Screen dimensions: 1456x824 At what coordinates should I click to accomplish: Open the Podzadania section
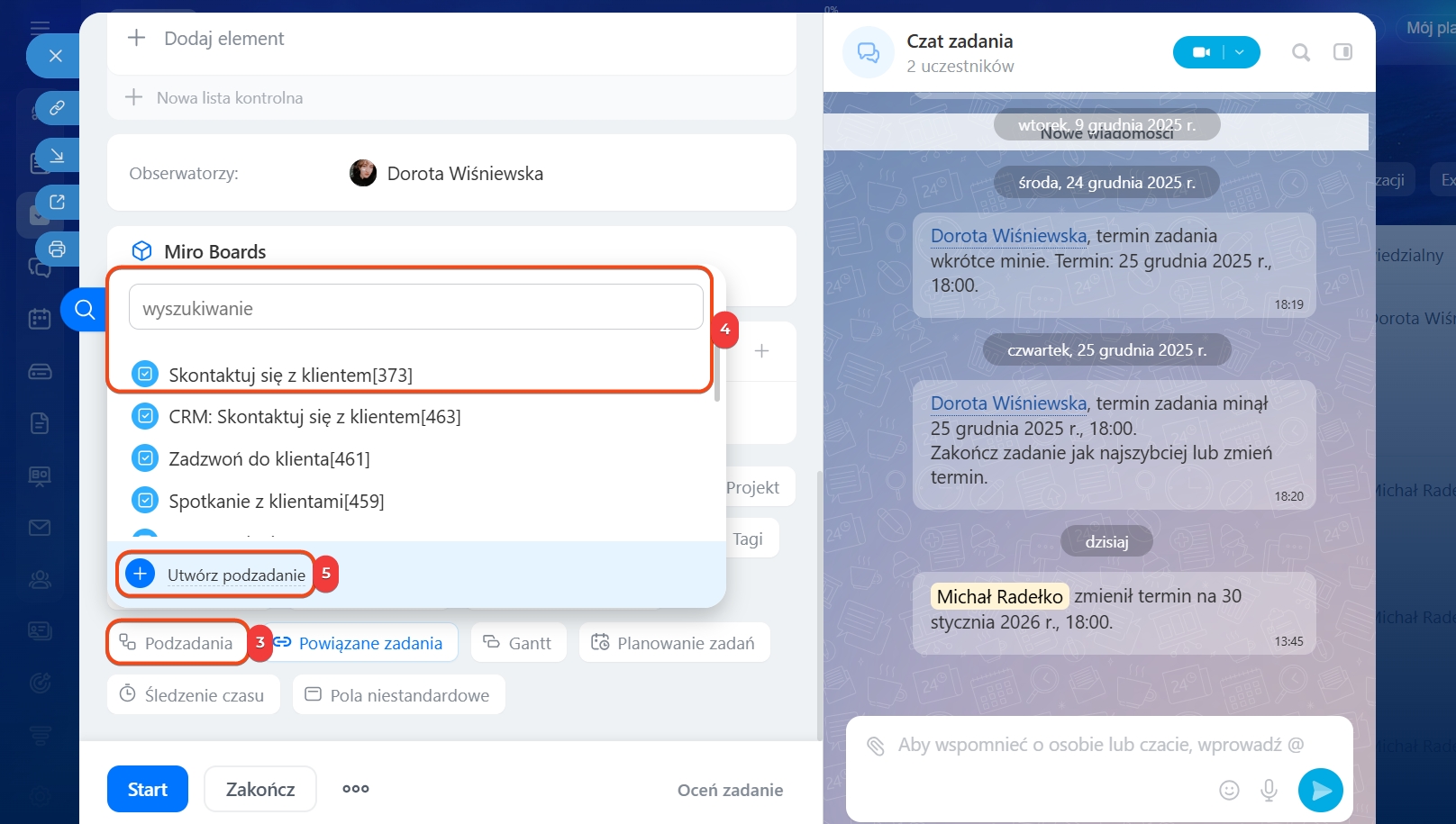[x=177, y=643]
